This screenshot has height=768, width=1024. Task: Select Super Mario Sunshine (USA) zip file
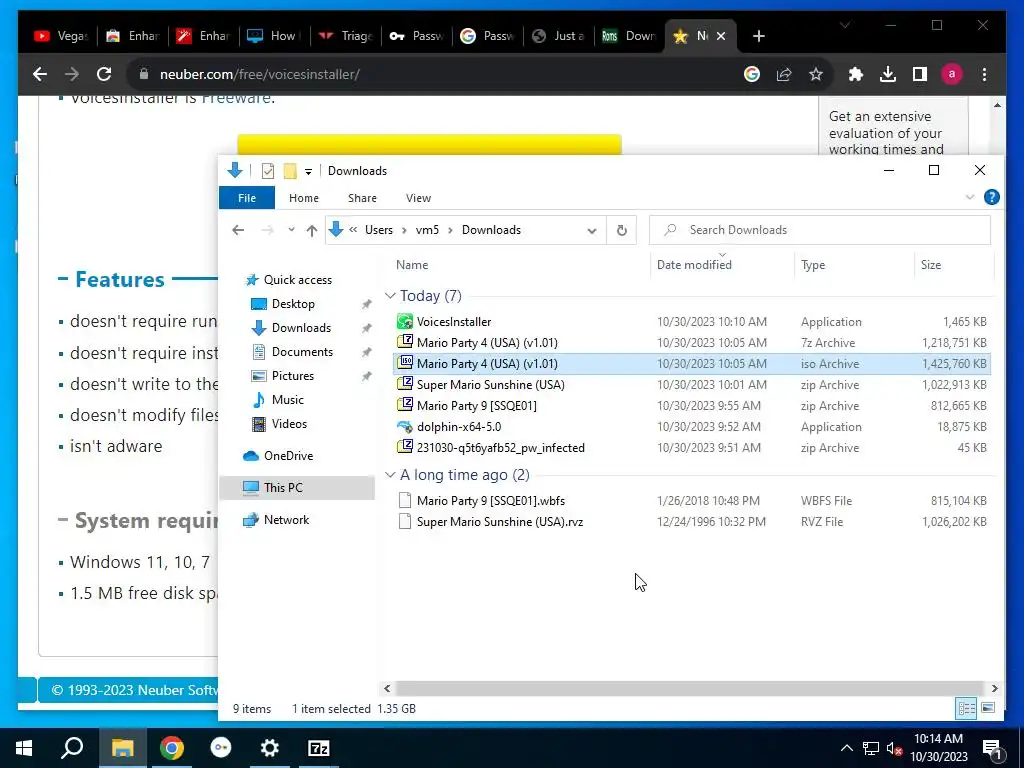692,385
